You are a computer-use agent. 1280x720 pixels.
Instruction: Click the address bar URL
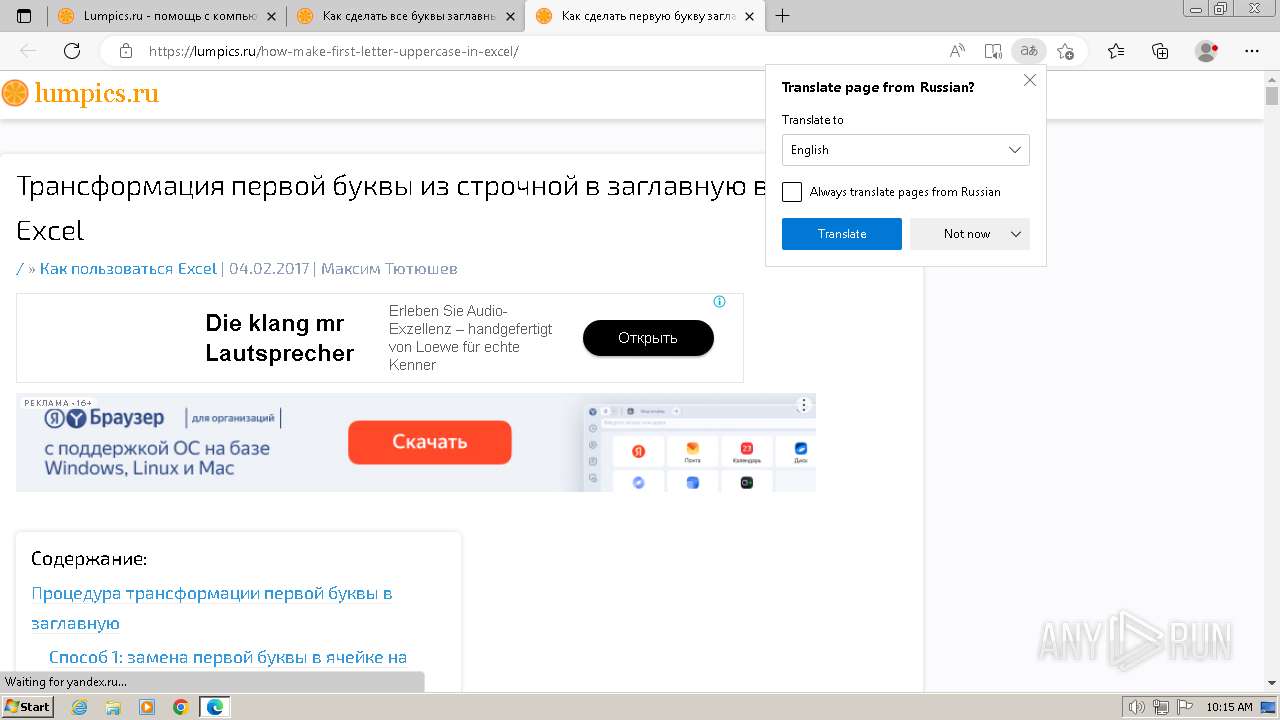[x=333, y=51]
